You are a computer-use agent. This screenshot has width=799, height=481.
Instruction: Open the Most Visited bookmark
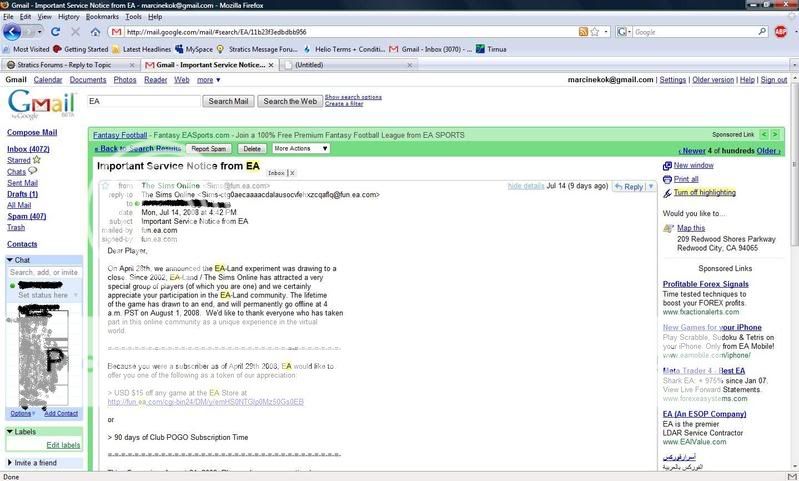click(x=26, y=49)
